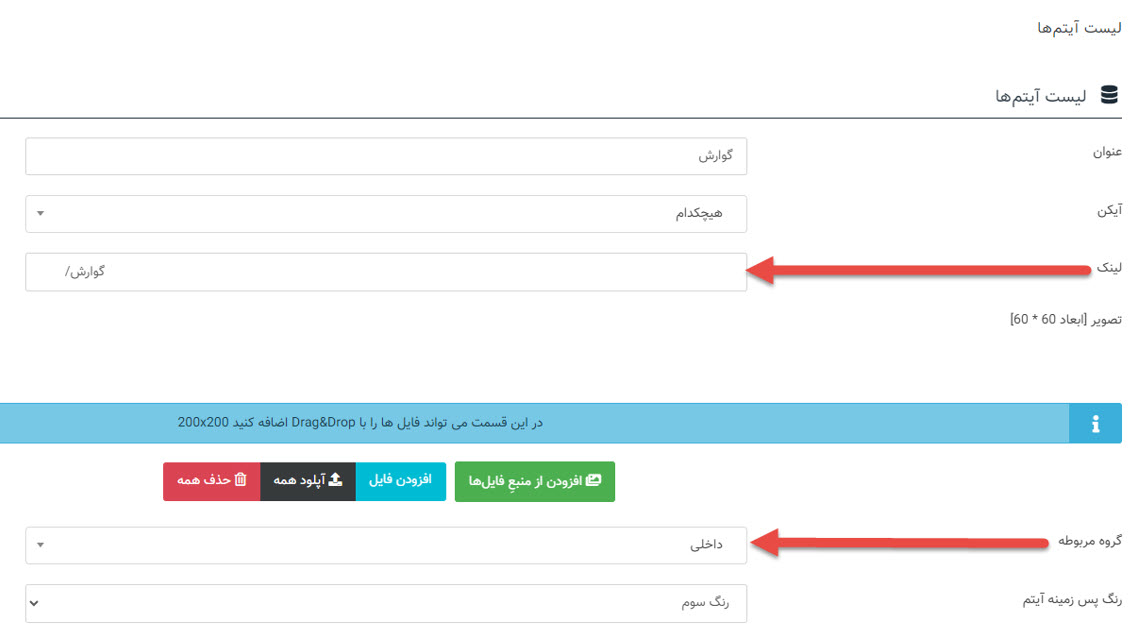The height and width of the screenshot is (625, 1147).
Task: Click the light blue افزودن فایل button
Action: pos(400,480)
